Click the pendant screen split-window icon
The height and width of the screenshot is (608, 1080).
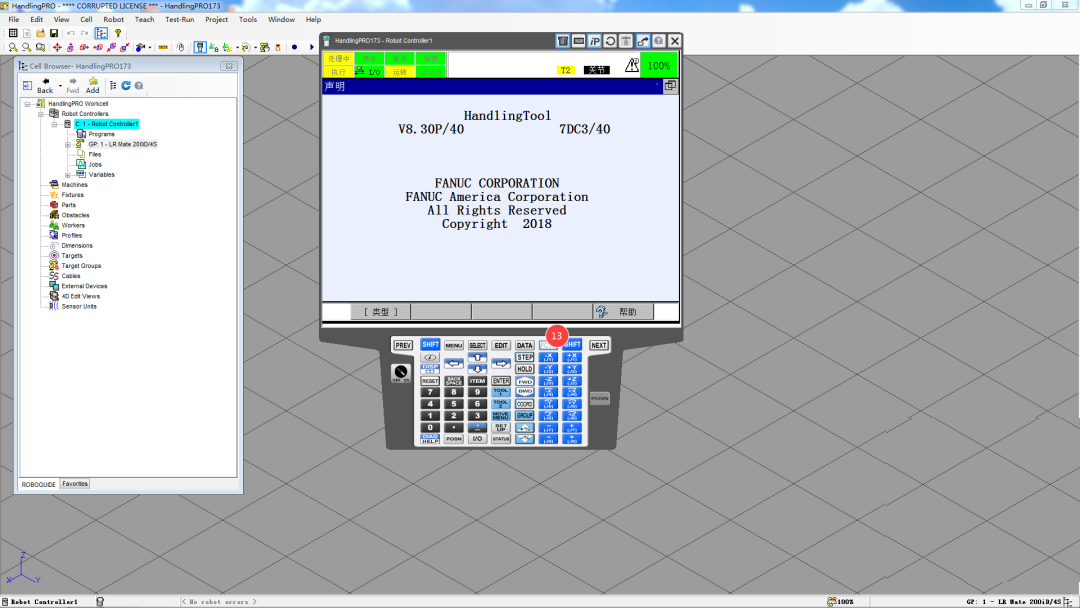point(670,85)
